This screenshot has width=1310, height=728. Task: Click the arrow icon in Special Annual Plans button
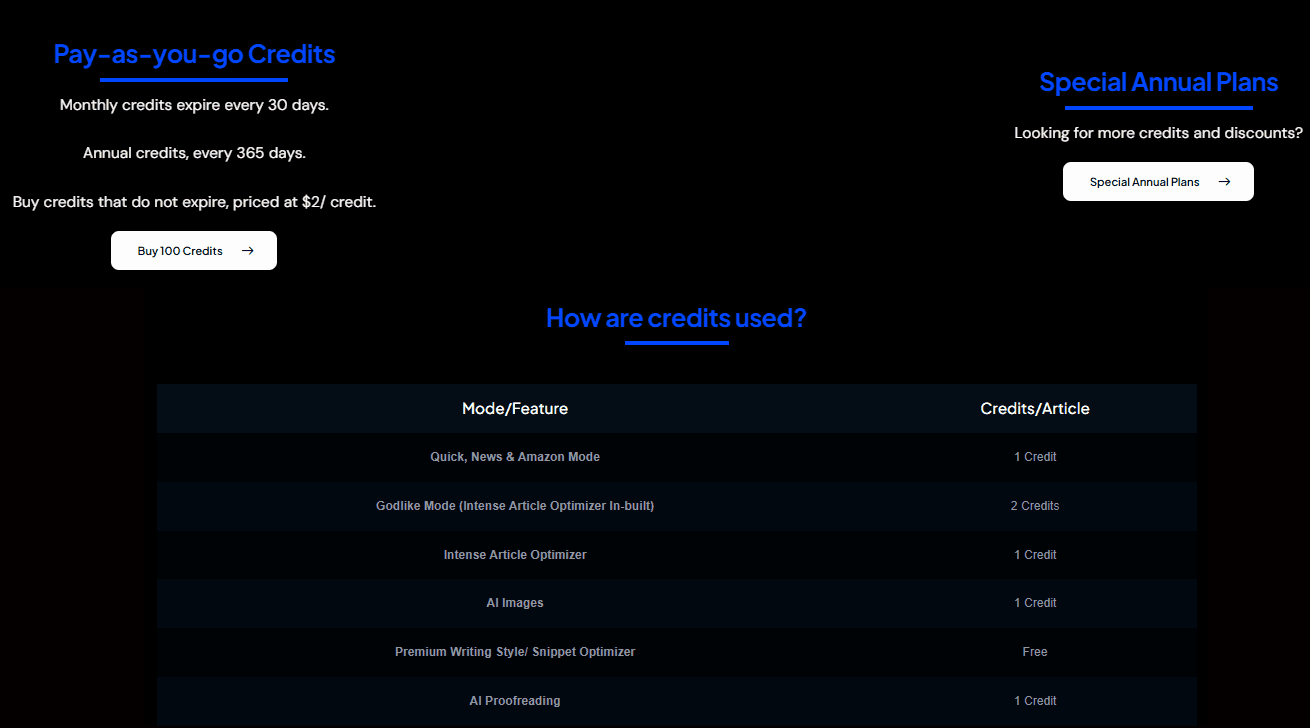click(1224, 182)
